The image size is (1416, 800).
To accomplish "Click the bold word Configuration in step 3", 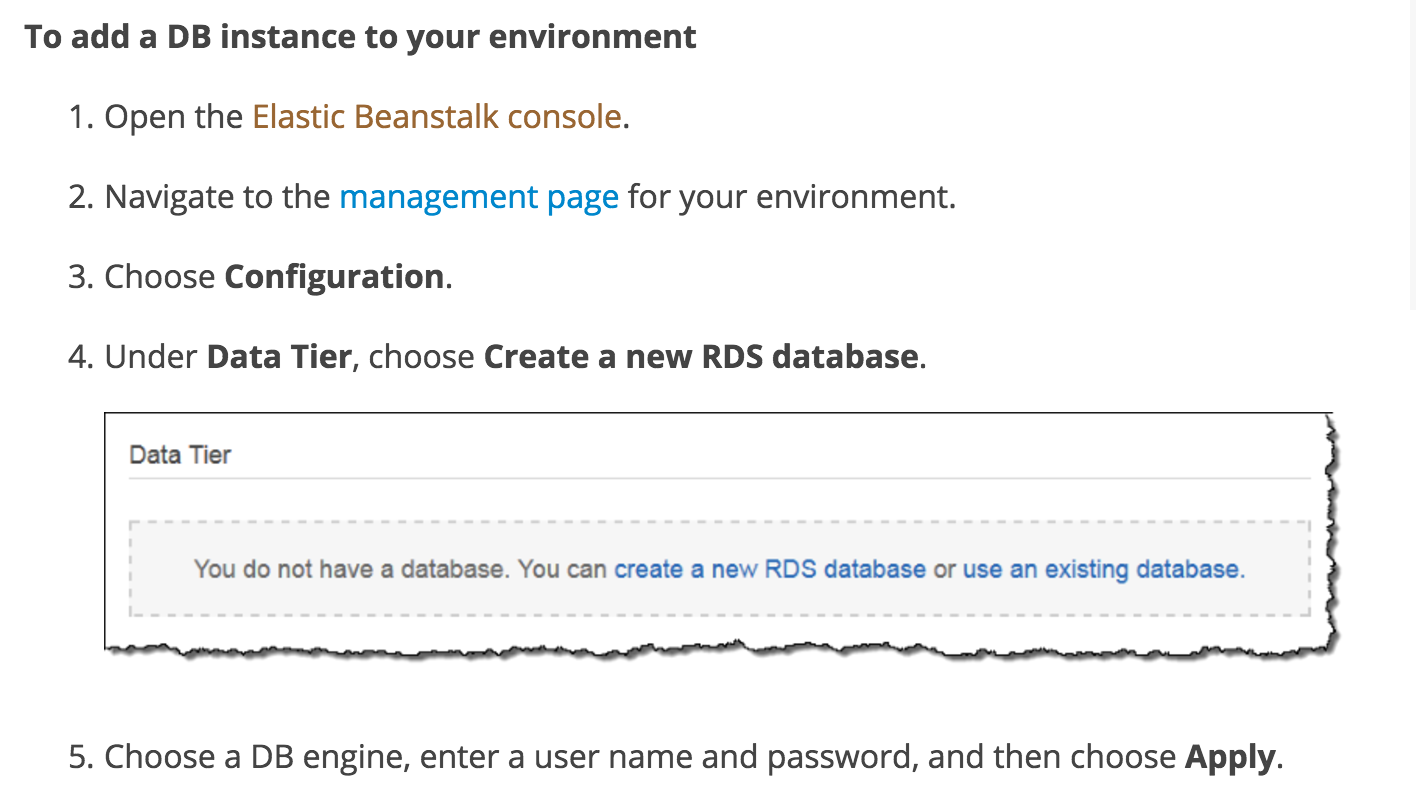I will pyautogui.click(x=334, y=277).
